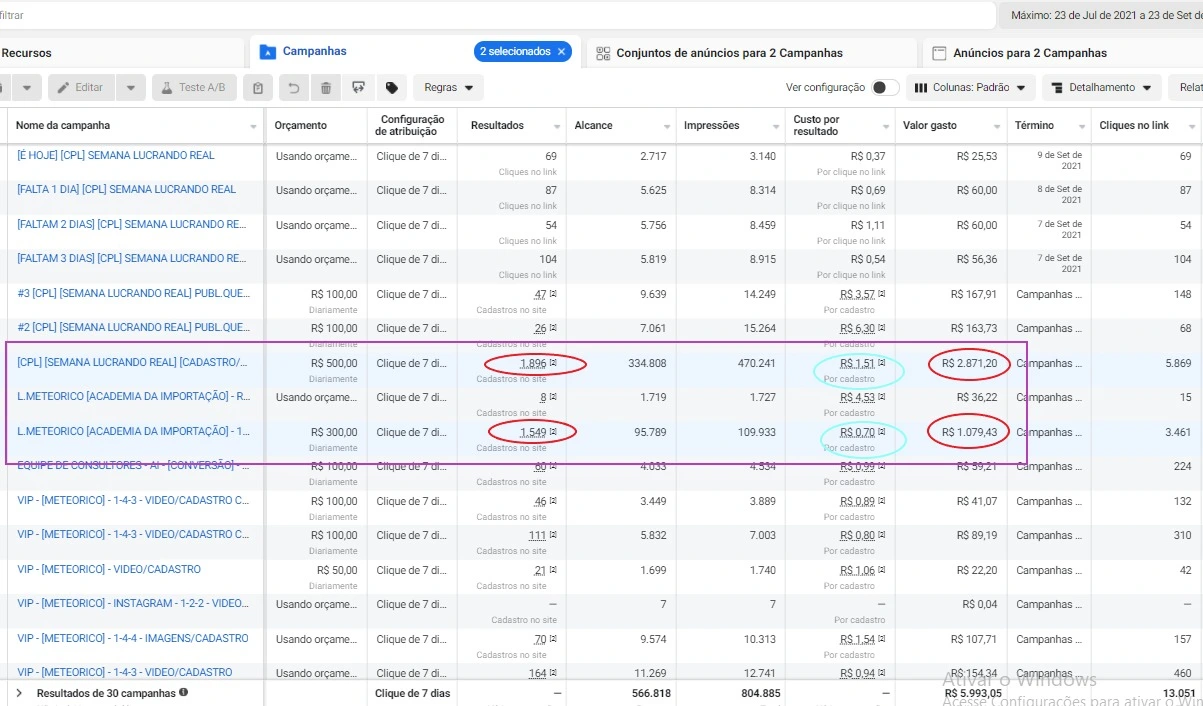
Task: Open campaign L.METEORICO [ACADEMIA DA IMPORTAÇÃO] - 1
Action: [x=134, y=431]
